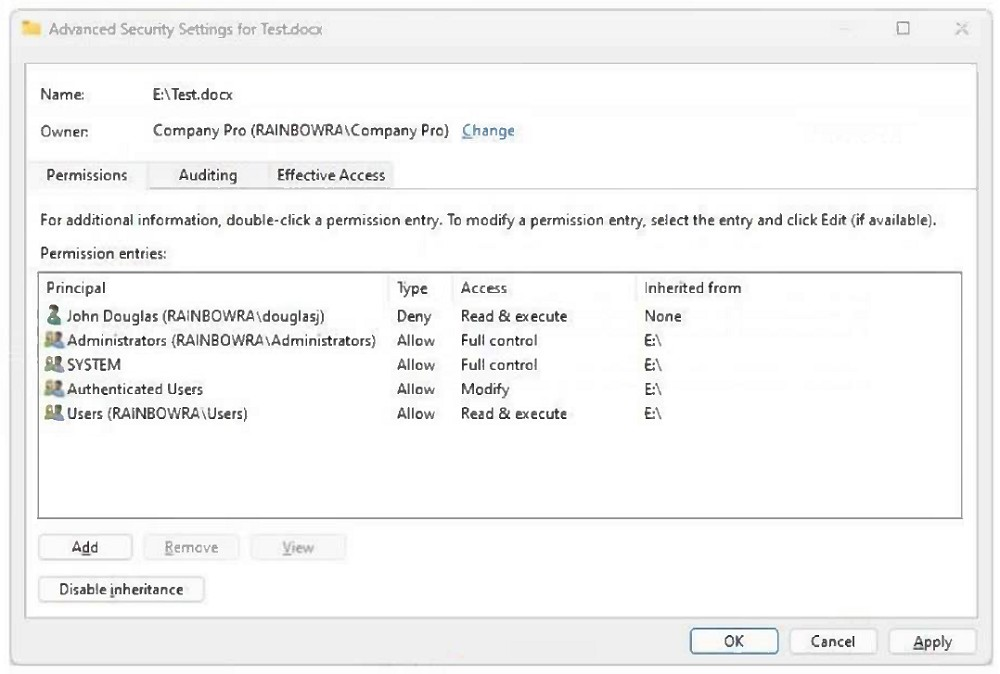The image size is (1000, 674).
Task: Switch to the Auditing tab
Action: tap(208, 175)
